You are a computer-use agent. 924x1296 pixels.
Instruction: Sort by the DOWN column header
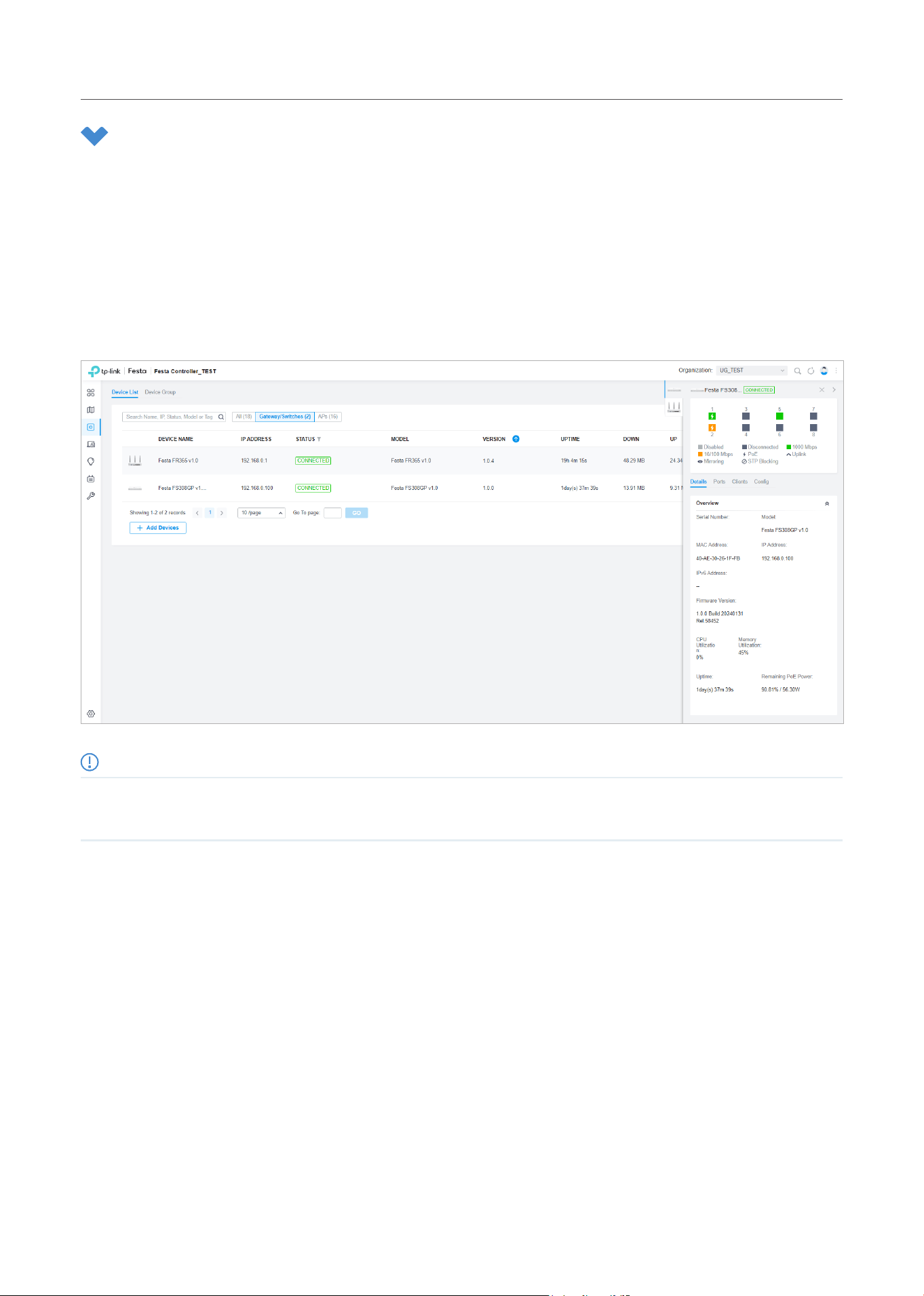coord(632,440)
